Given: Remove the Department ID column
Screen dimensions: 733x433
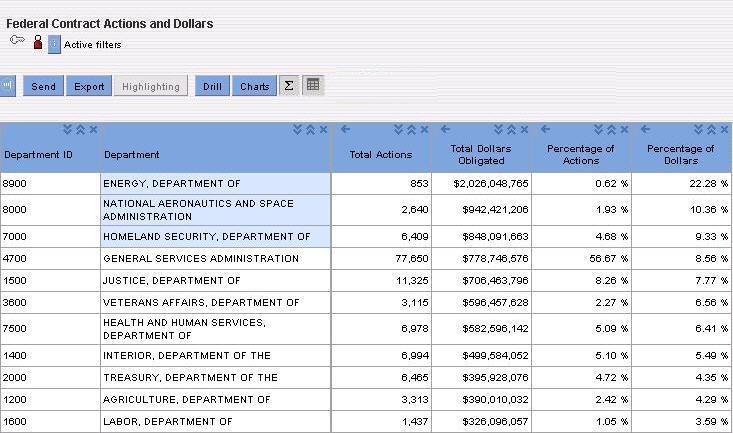Looking at the screenshot, I should (93, 130).
